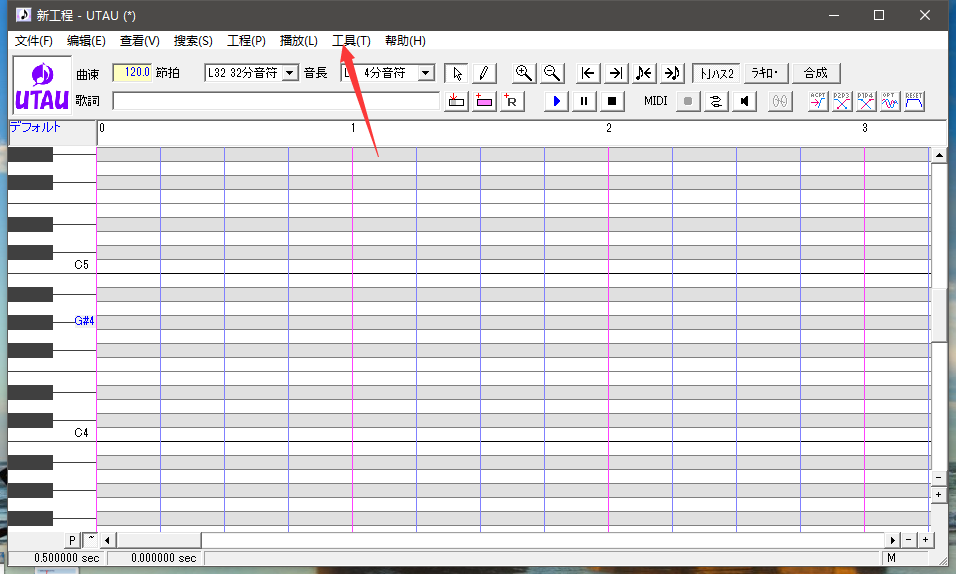Apply the P1P4 crossfade preset
Viewport: 956px width, 574px height.
click(x=866, y=101)
